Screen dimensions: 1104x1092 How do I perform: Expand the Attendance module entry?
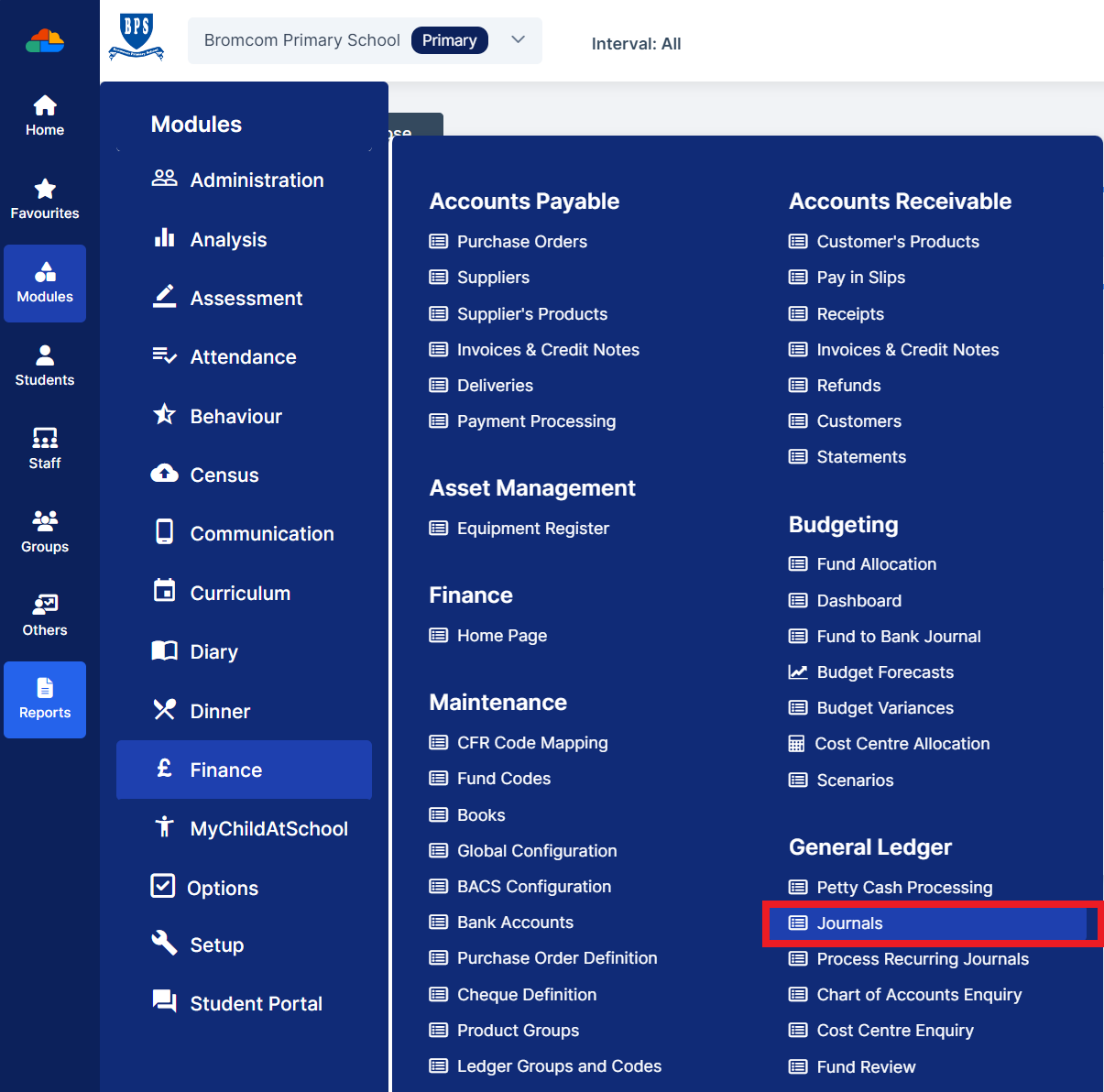click(242, 356)
